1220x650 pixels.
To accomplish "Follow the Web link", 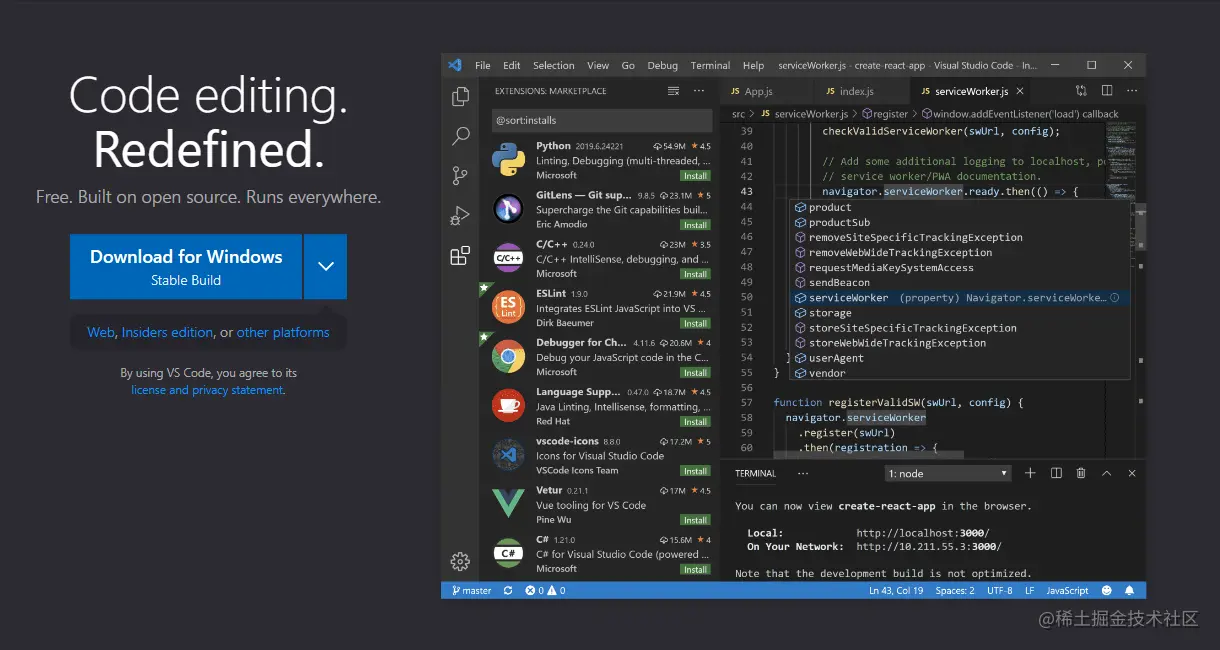I will click(101, 332).
